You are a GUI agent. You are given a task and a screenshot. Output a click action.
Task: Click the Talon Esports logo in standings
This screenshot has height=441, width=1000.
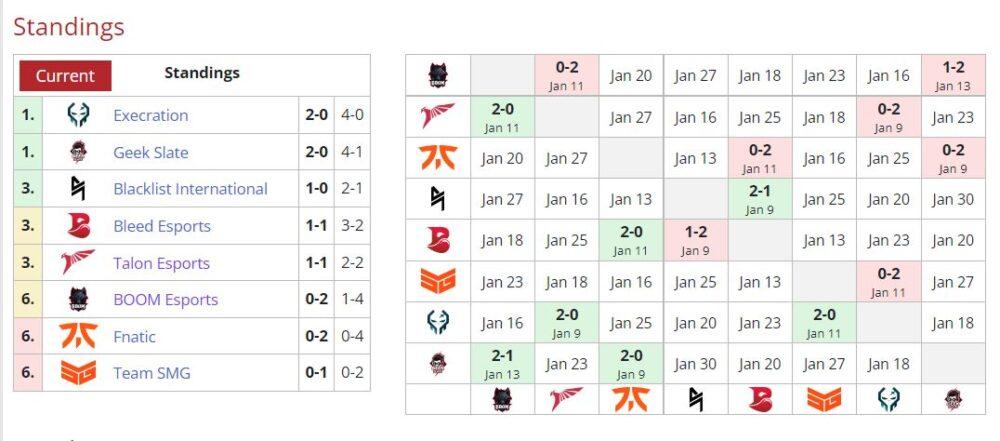78,263
